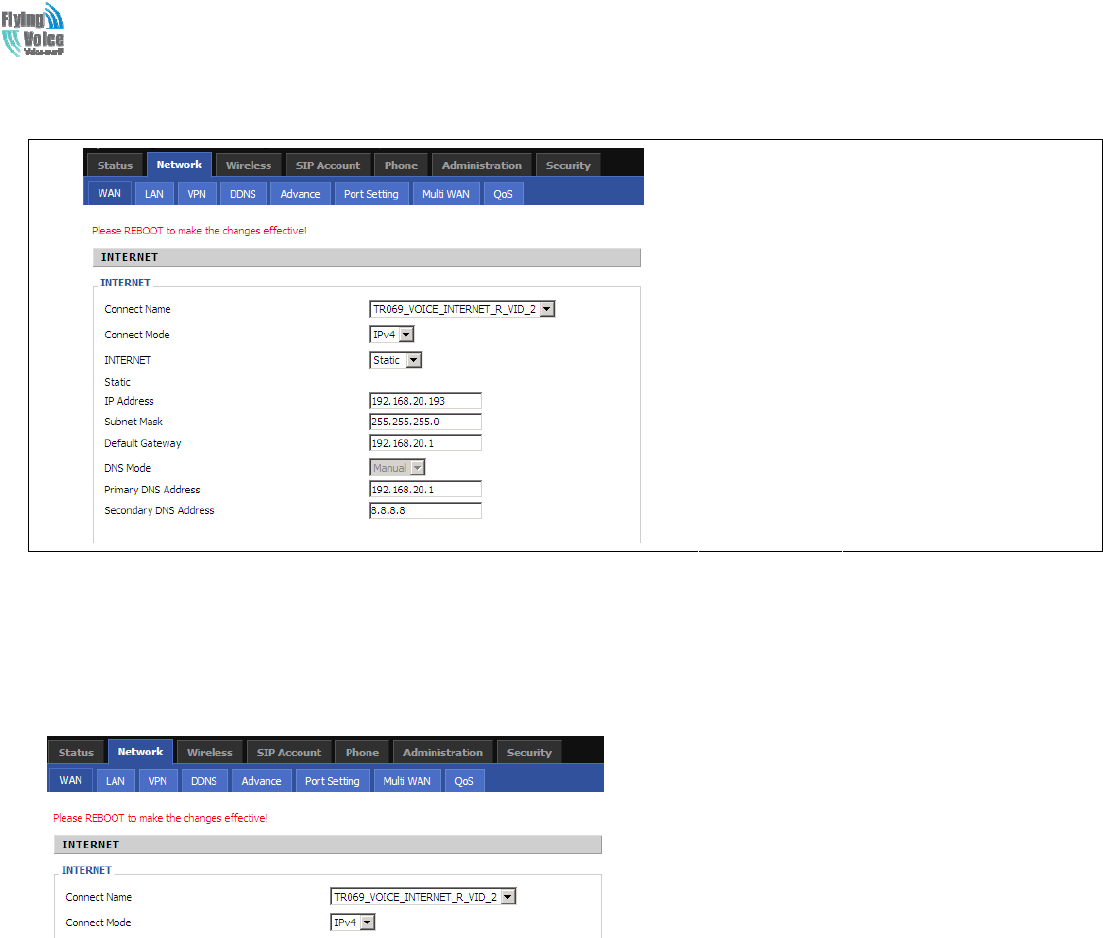Screen dimensions: 1103x938
Task: Click the Flying Voice logo
Action: pyautogui.click(x=33, y=30)
